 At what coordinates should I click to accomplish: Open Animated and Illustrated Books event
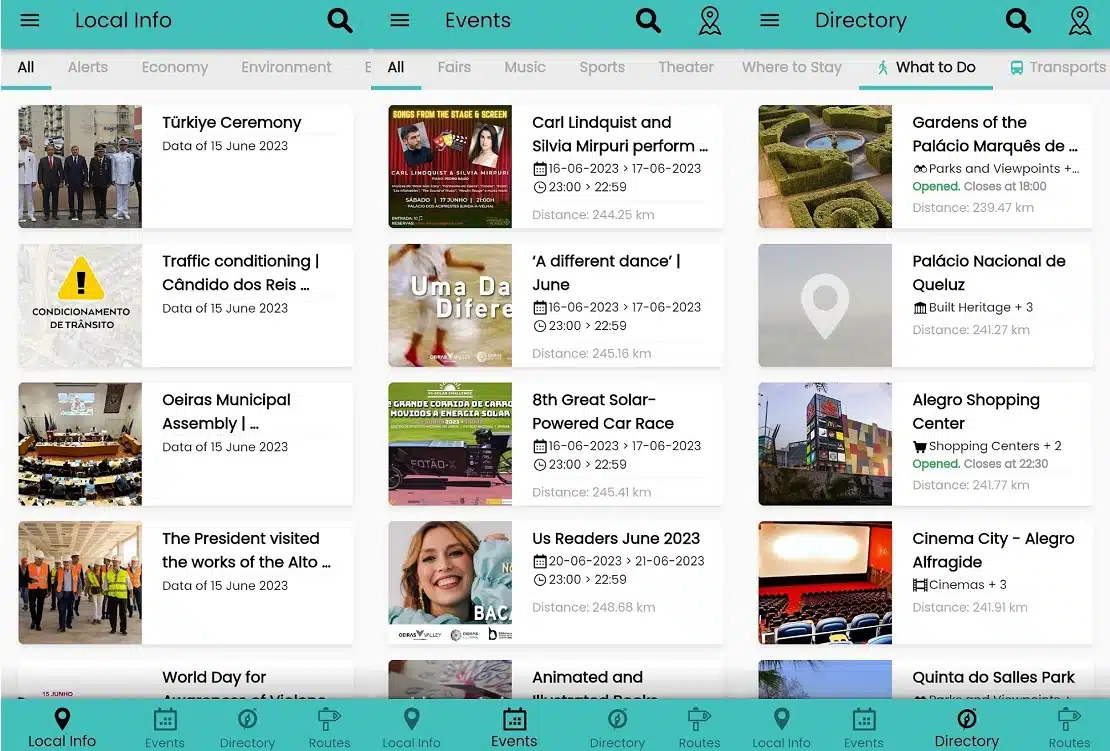pos(556,680)
